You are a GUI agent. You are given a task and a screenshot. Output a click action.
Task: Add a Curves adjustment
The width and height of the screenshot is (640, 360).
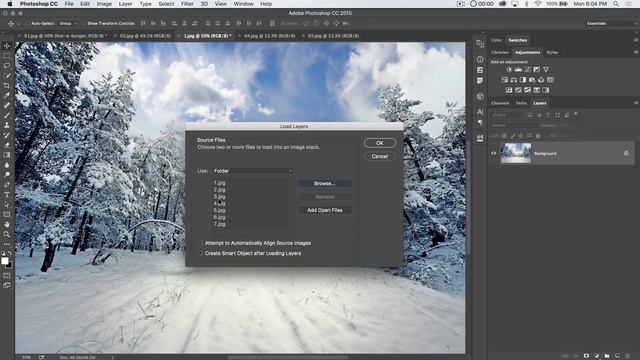(x=527, y=69)
